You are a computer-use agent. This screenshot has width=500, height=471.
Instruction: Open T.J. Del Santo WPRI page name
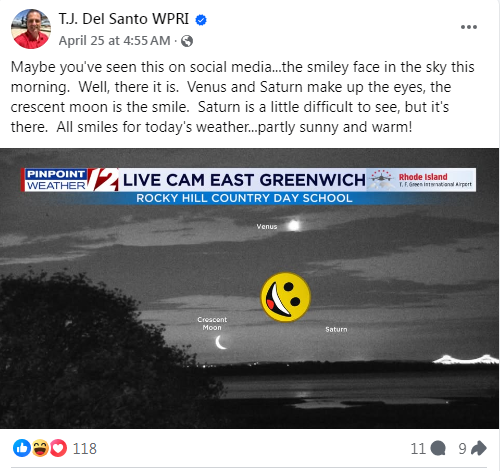click(124, 19)
